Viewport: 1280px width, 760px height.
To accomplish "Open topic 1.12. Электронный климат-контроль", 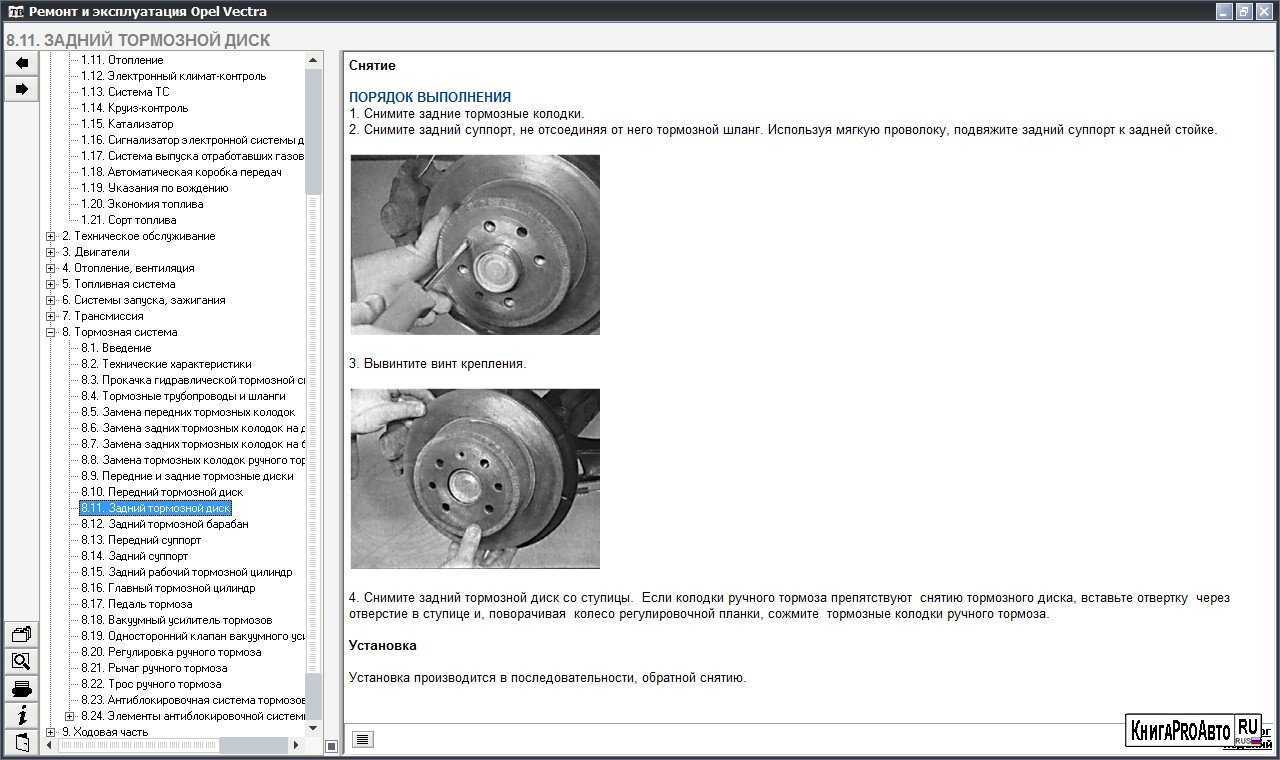I will (x=174, y=76).
